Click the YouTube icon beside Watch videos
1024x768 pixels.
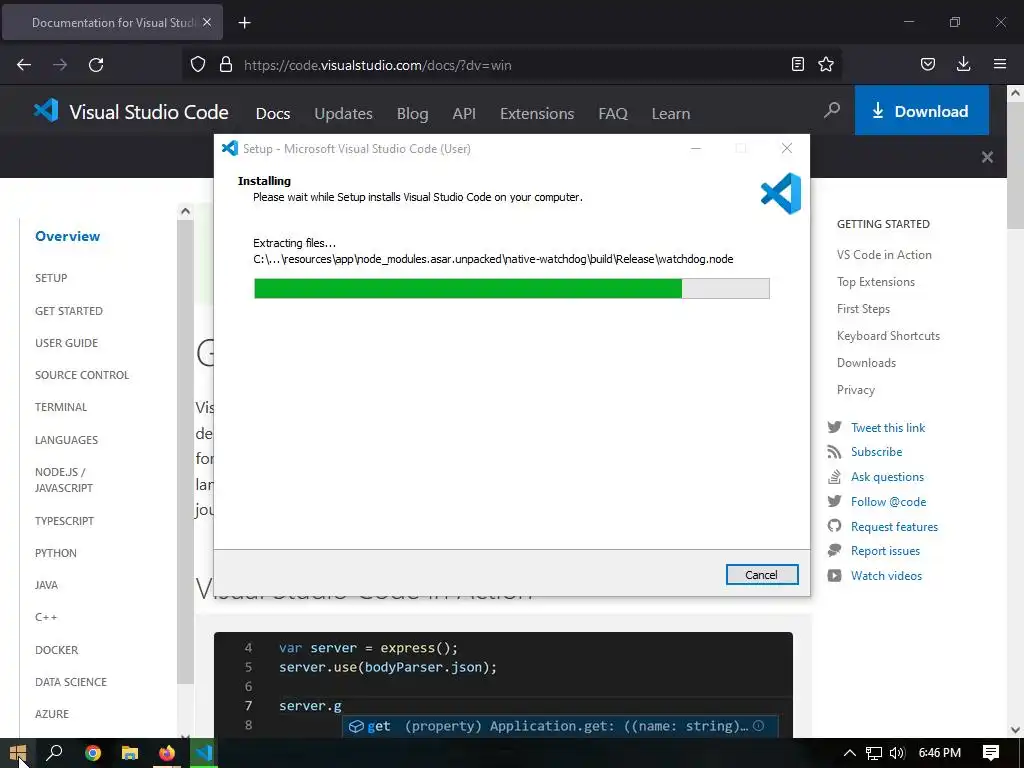tap(834, 575)
